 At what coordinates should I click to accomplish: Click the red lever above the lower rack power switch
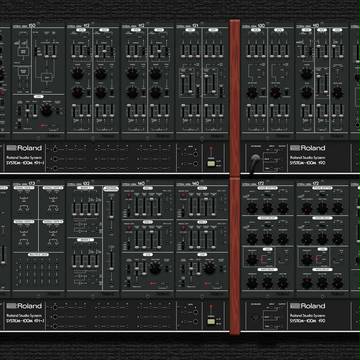pyautogui.click(x=211, y=309)
